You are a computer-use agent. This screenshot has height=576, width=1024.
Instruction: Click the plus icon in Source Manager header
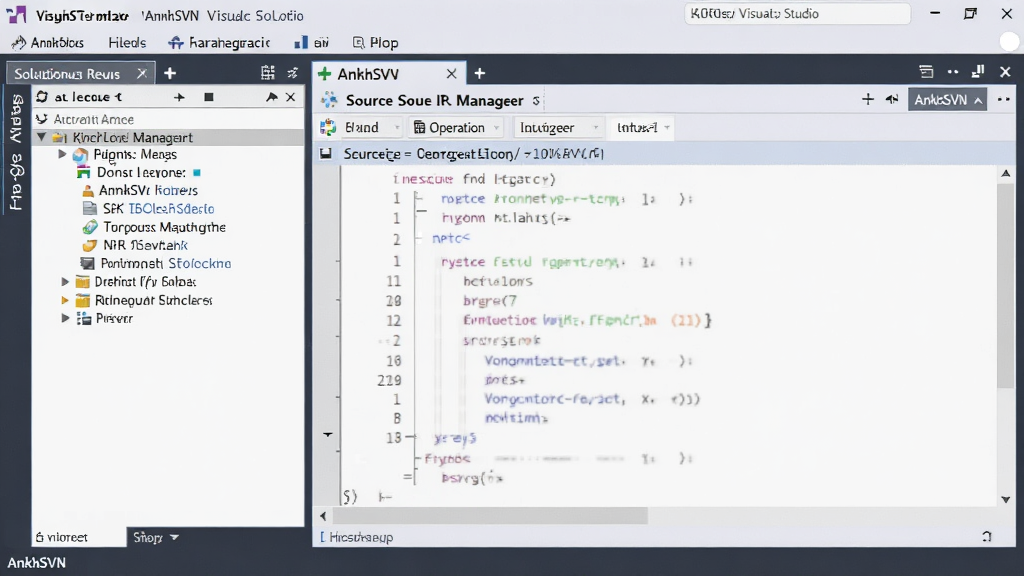pos(867,99)
